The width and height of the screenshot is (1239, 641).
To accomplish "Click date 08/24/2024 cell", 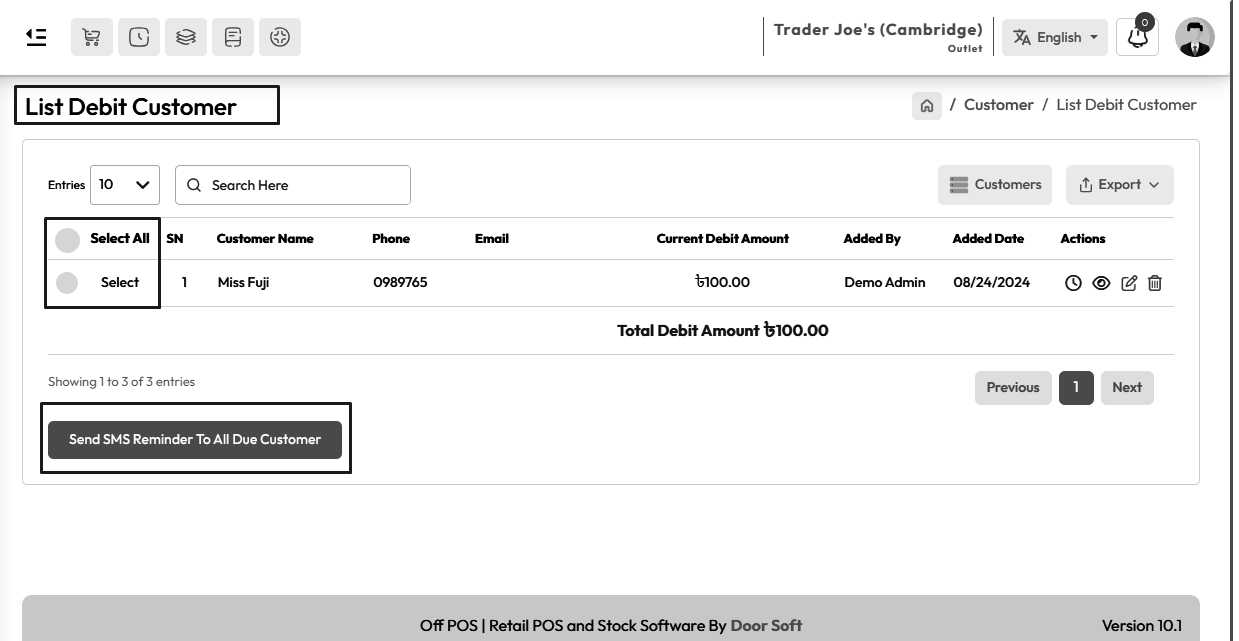I will click(x=990, y=283).
